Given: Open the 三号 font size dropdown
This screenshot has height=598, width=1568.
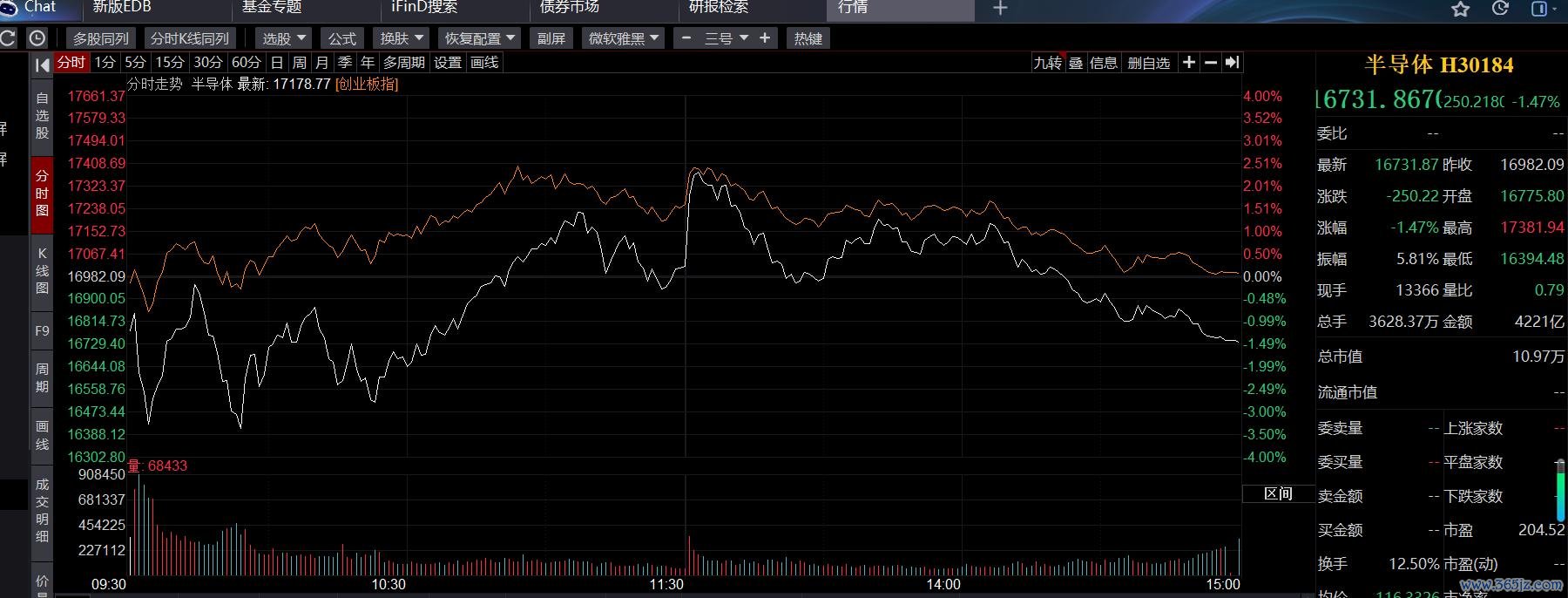Looking at the screenshot, I should [726, 38].
